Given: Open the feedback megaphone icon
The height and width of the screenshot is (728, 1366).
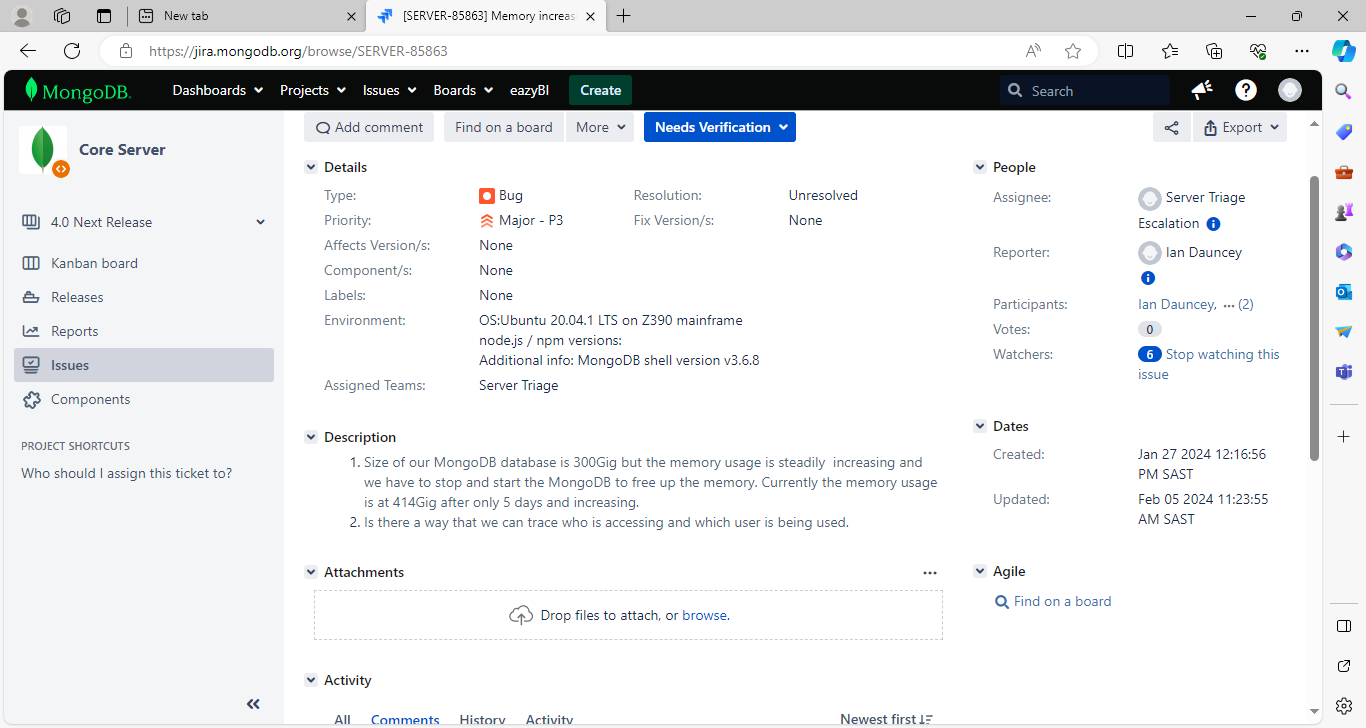Looking at the screenshot, I should (1202, 90).
